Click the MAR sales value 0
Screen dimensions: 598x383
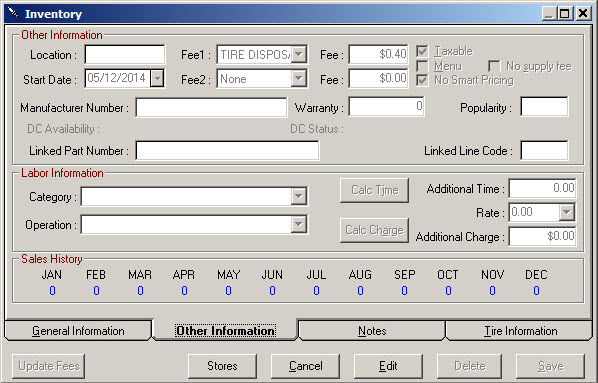pos(140,291)
